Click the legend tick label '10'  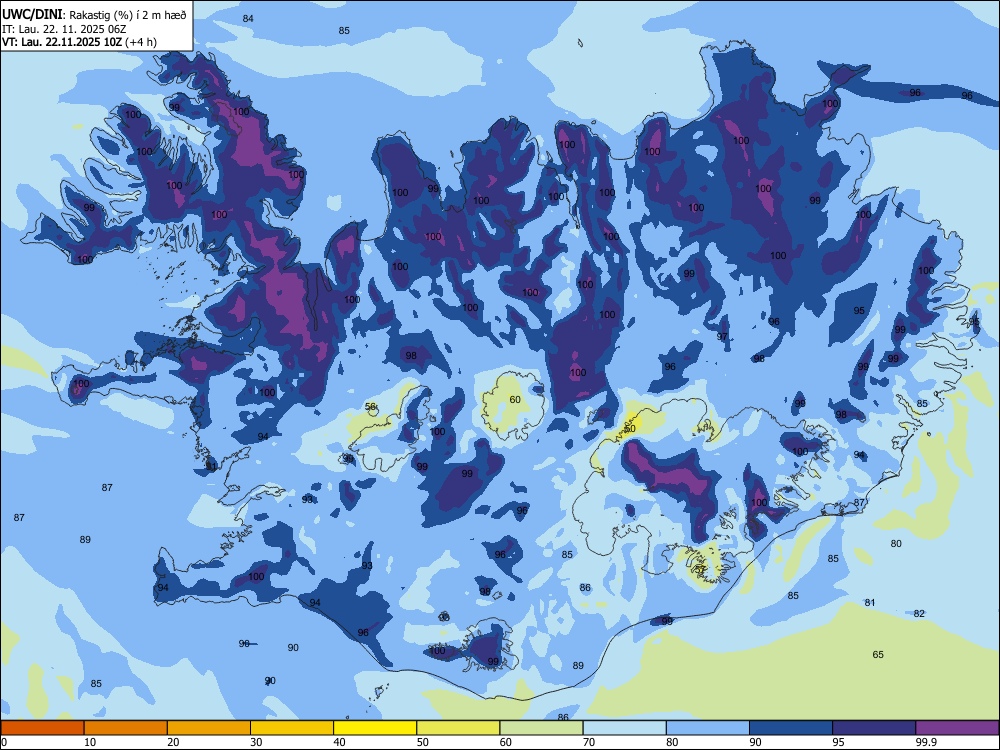90,742
